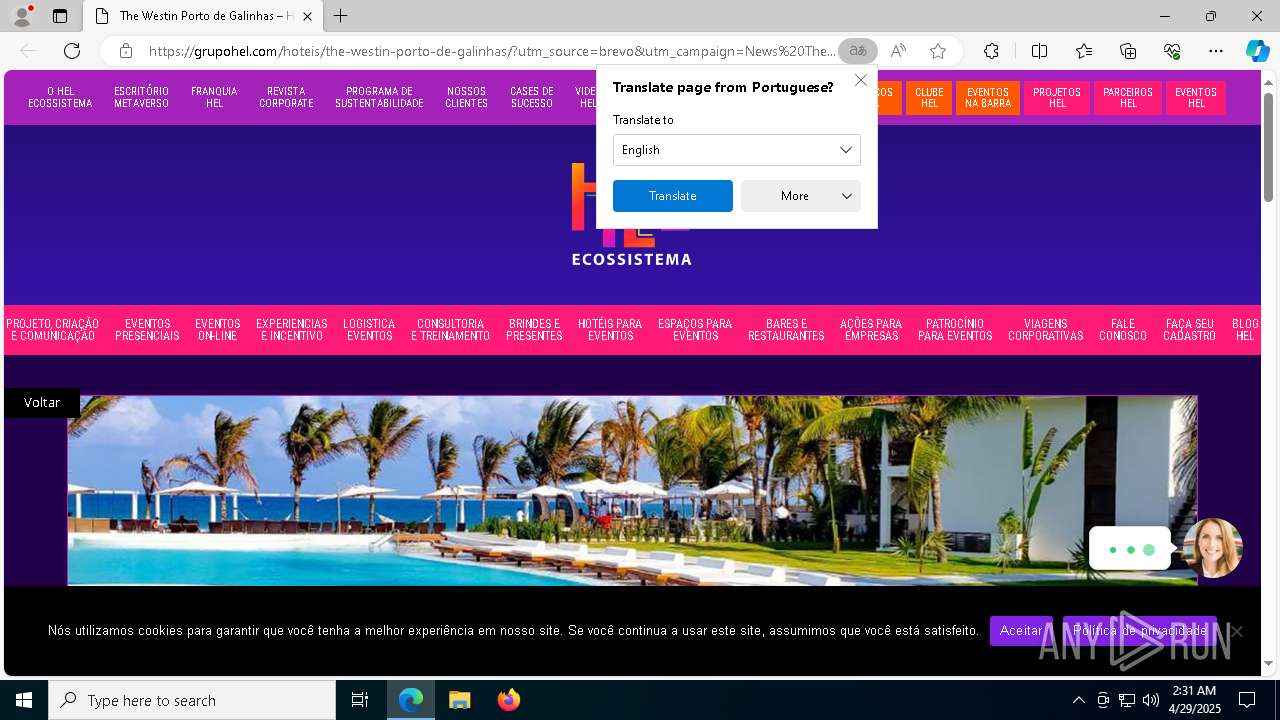Open Eventos HEL pink button
This screenshot has height=720, width=1280.
[x=1196, y=98]
